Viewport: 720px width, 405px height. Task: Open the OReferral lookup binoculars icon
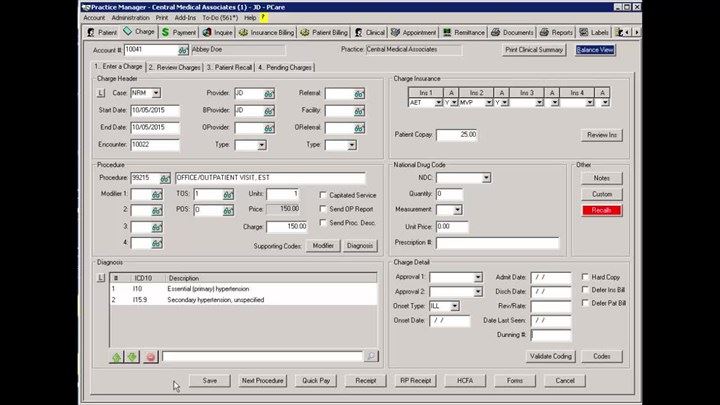(359, 128)
